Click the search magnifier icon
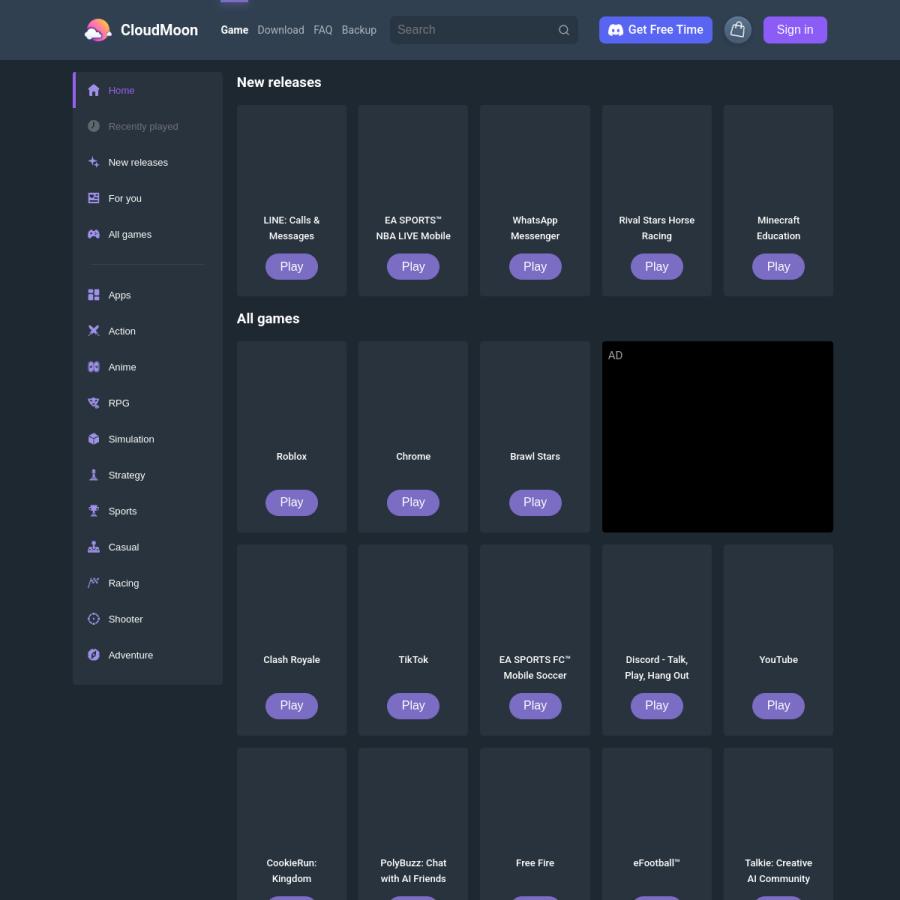 click(564, 30)
